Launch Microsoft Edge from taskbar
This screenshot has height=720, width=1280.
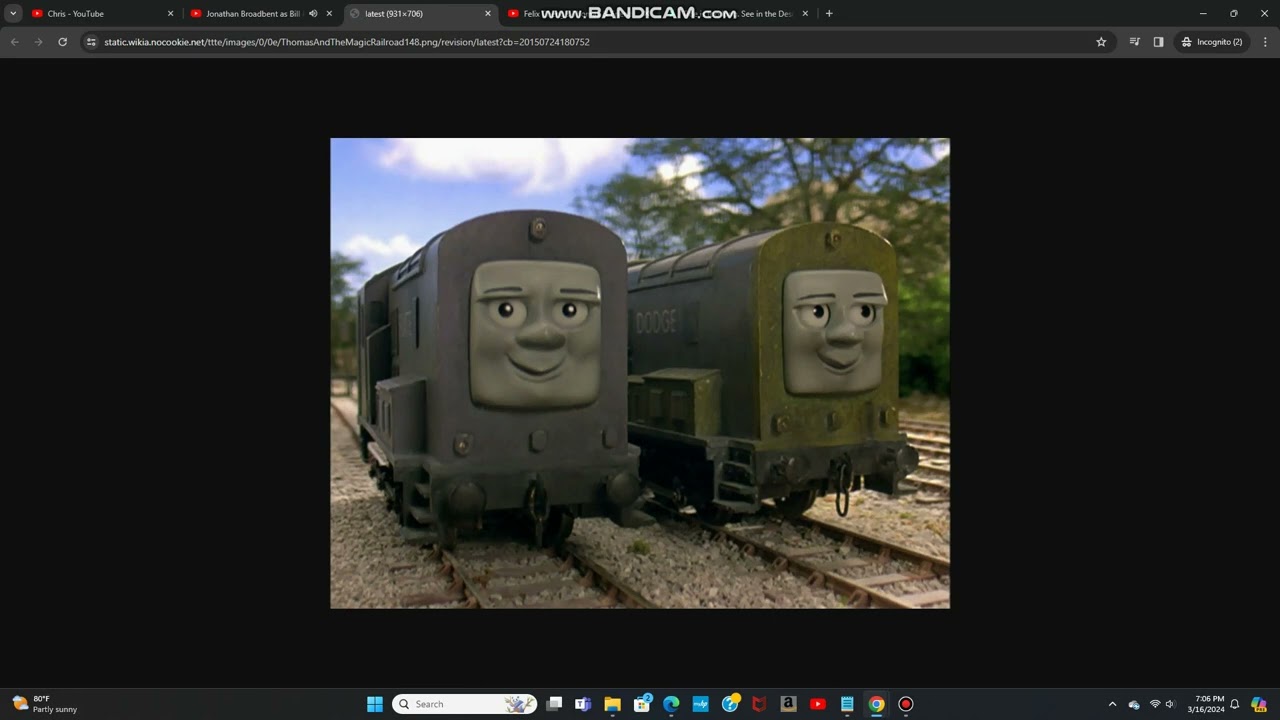tap(671, 704)
